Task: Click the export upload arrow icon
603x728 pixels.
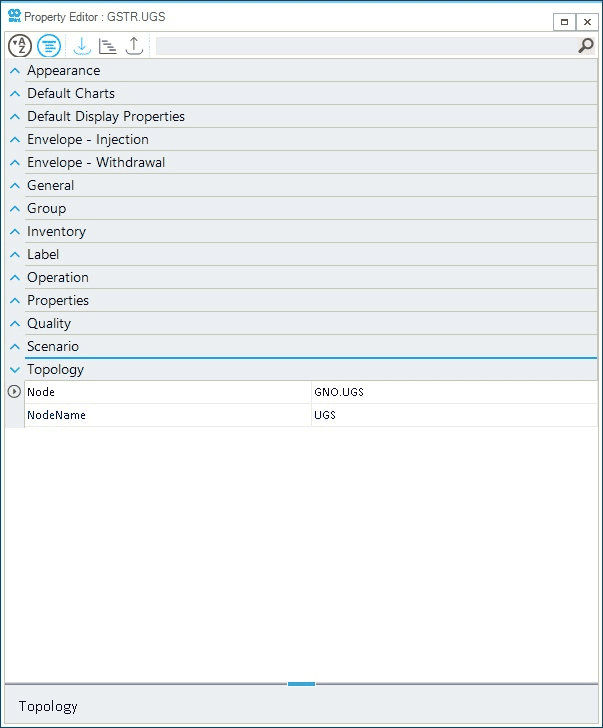Action: (134, 46)
